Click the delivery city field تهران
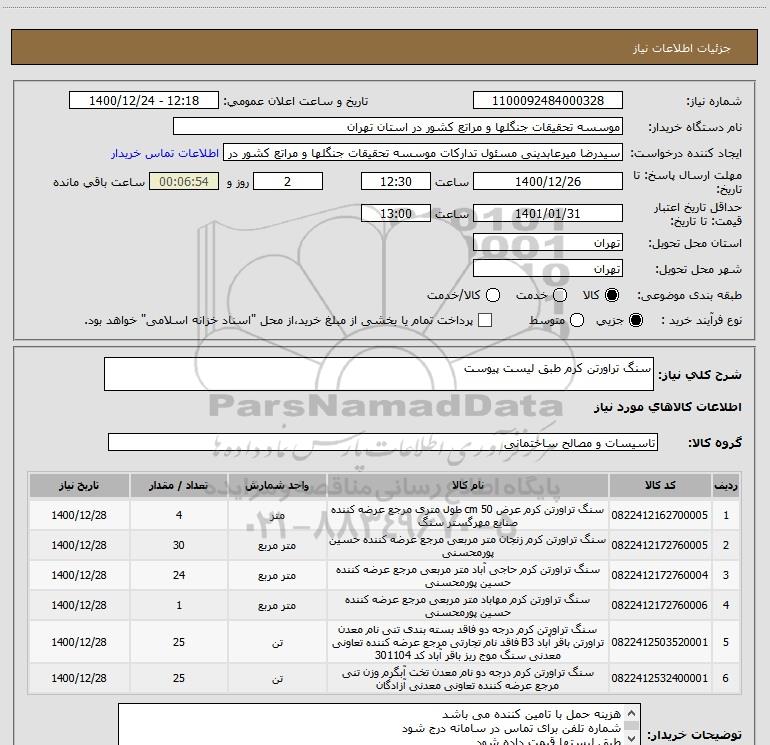770x745 pixels. (x=548, y=269)
